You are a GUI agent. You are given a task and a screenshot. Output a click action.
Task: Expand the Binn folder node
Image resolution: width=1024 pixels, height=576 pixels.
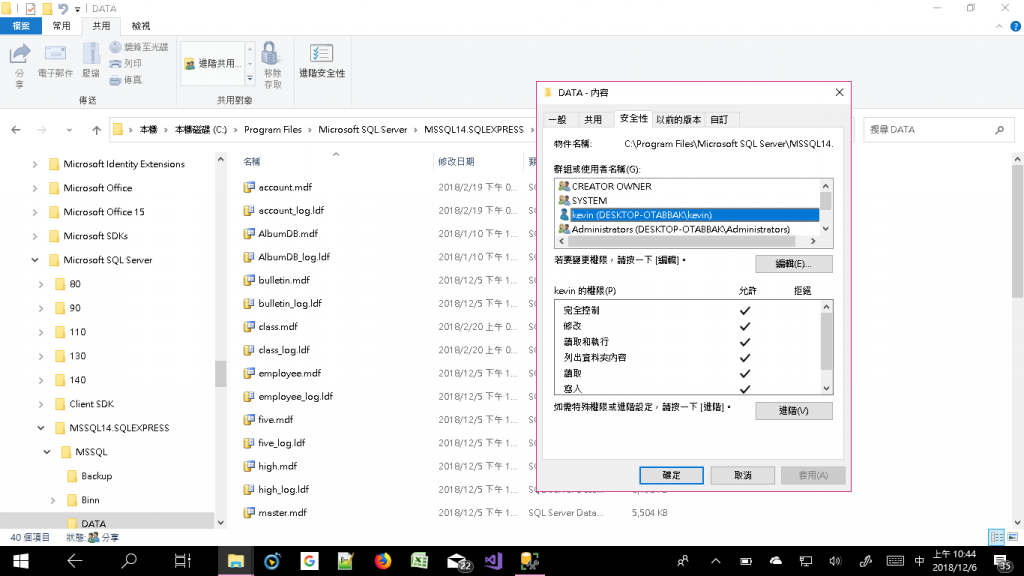click(x=53, y=500)
